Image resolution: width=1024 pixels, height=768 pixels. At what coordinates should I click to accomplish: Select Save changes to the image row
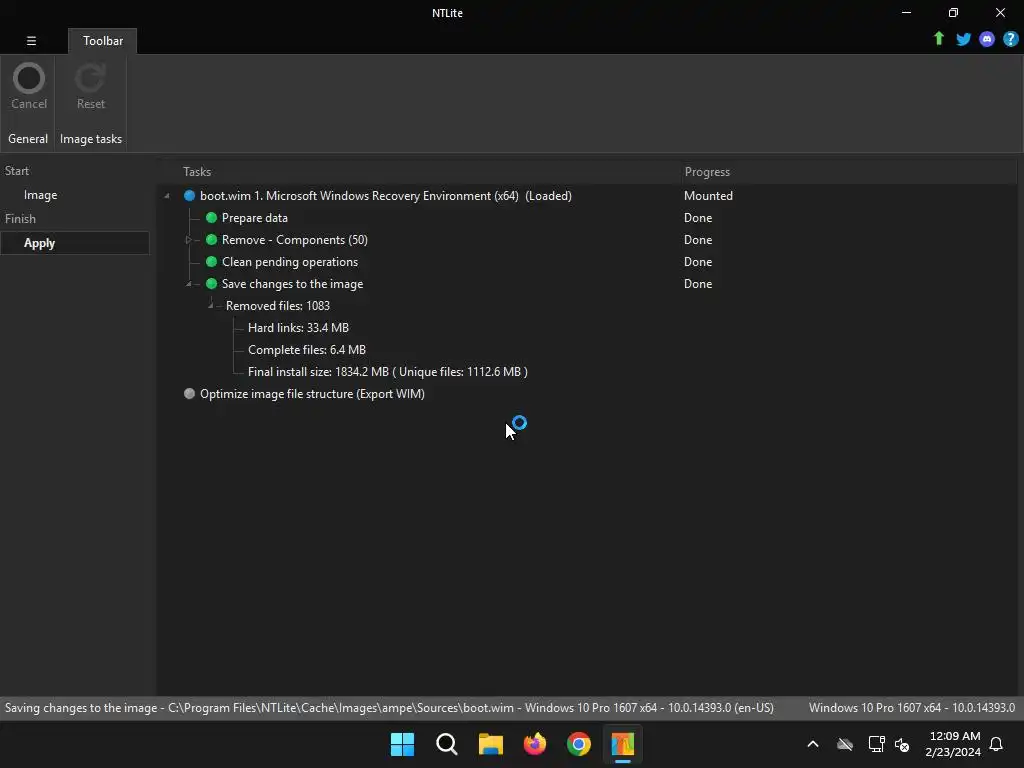(293, 284)
